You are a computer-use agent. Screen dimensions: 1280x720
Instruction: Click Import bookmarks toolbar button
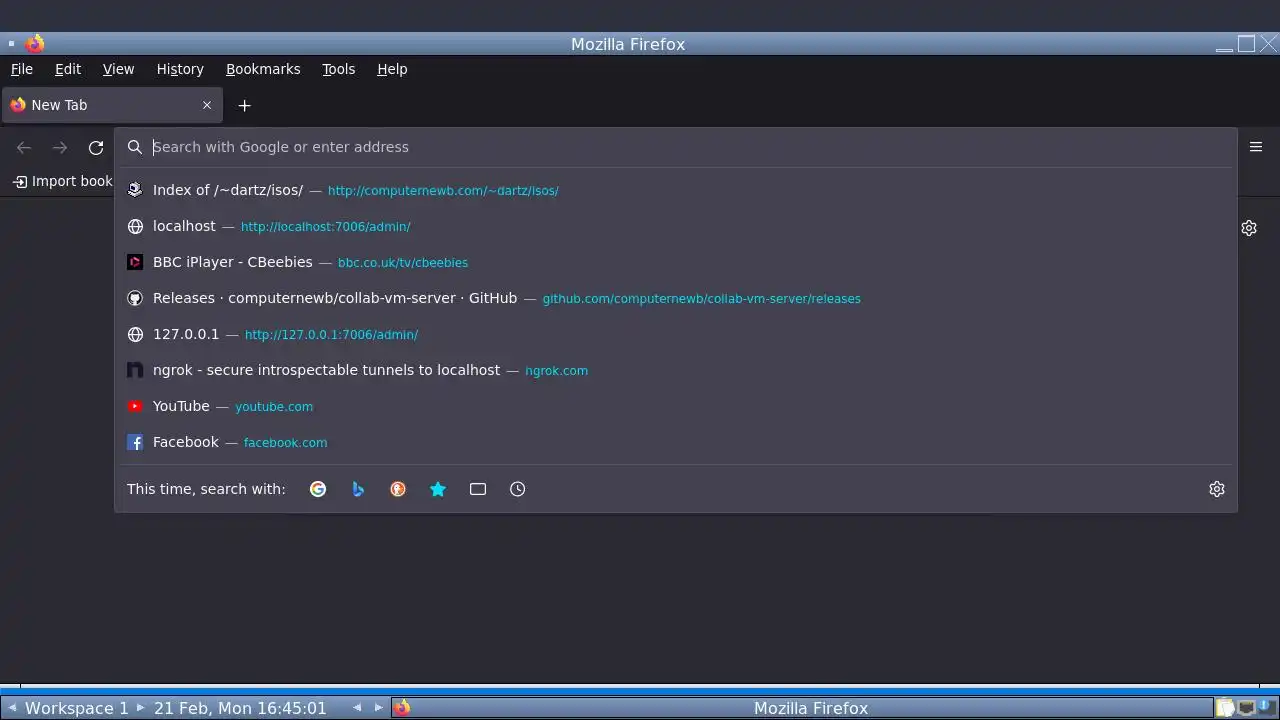62,181
